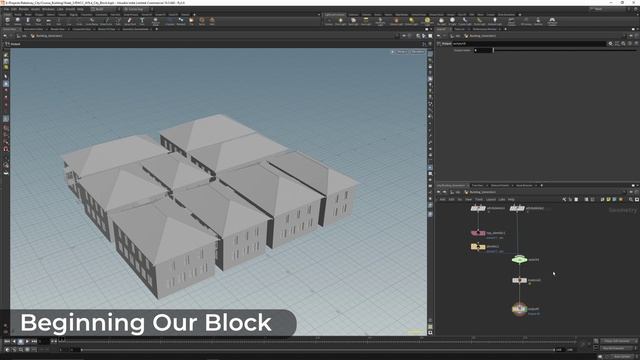Image resolution: width=640 pixels, height=360 pixels.
Task: Open network editor Tools menu
Action: tap(479, 199)
